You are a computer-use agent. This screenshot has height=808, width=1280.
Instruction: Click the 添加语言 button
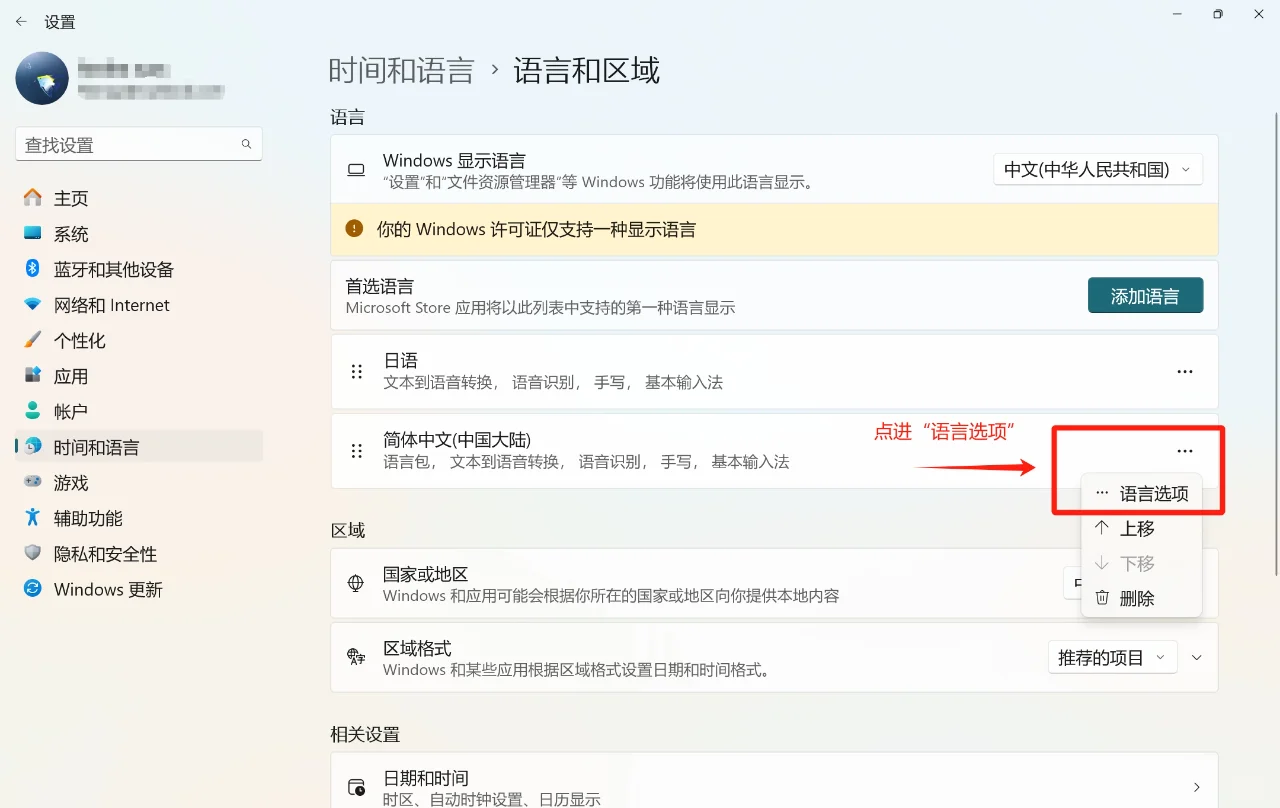point(1146,295)
